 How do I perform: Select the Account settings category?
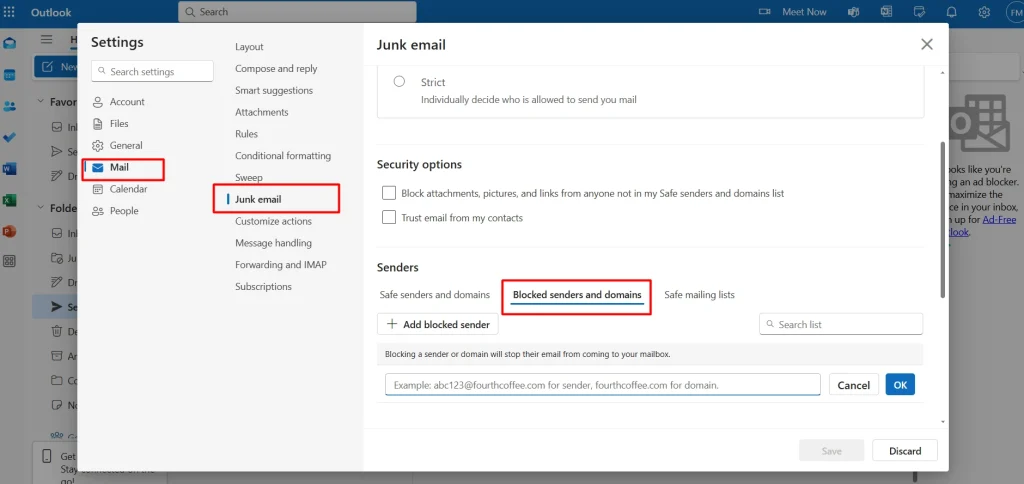coord(126,102)
